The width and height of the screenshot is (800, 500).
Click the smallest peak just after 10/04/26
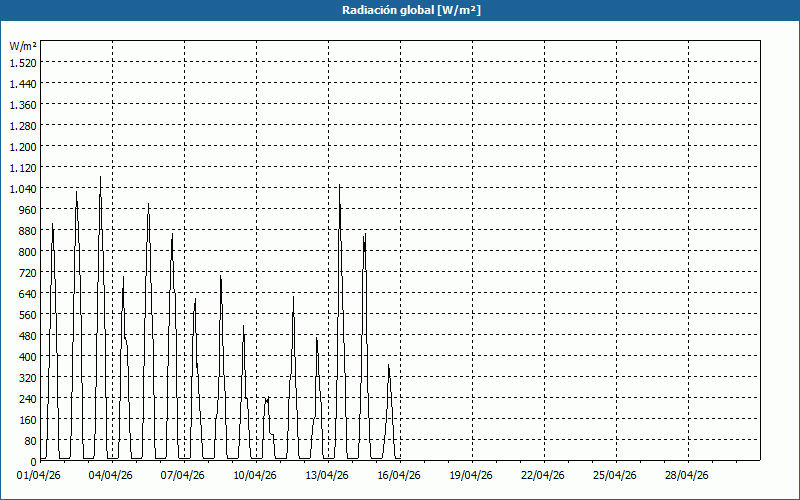pyautogui.click(x=267, y=400)
